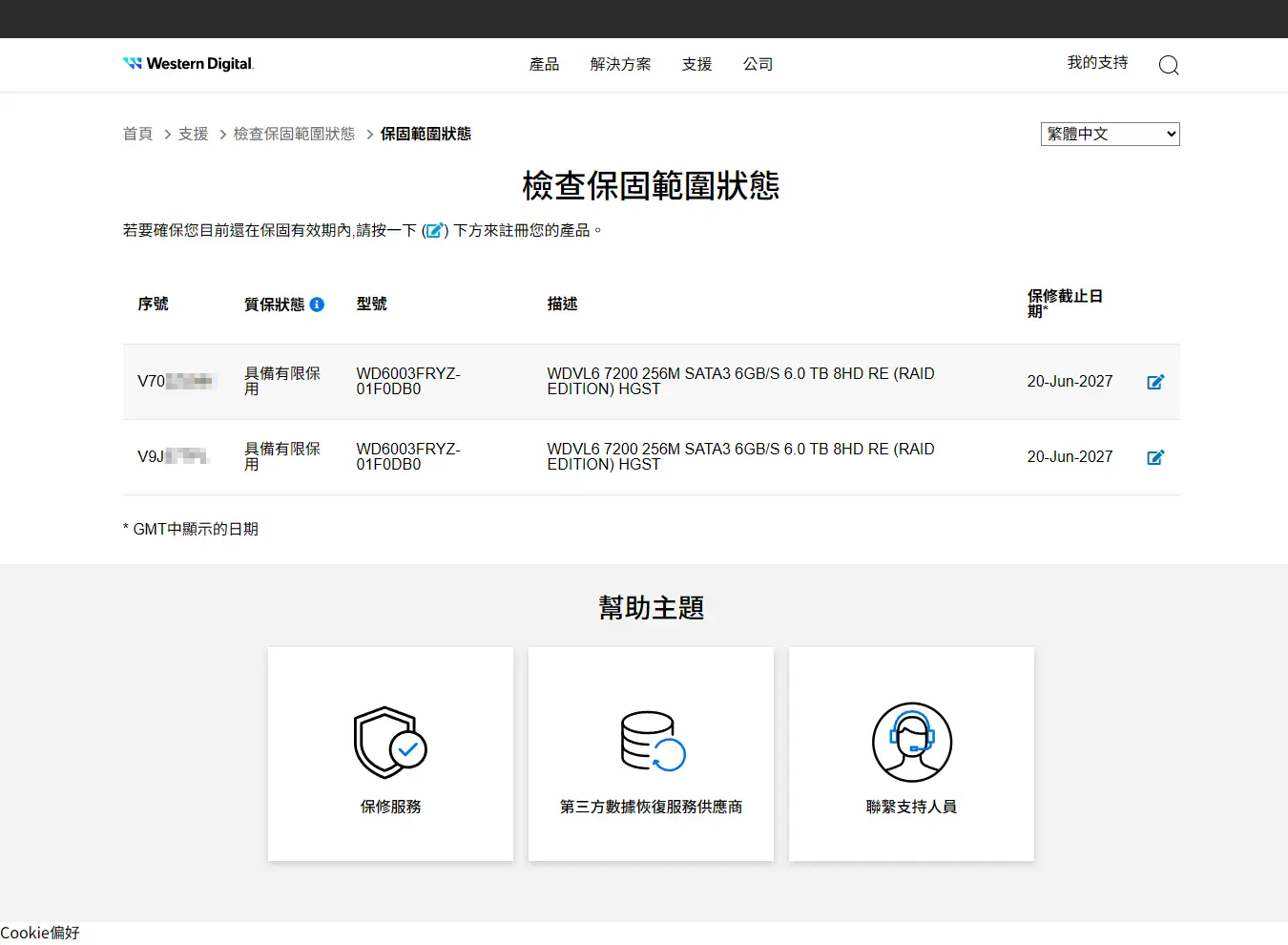The width and height of the screenshot is (1288, 945).
Task: Click the WDVL6 description in V70 row
Action: pos(740,381)
